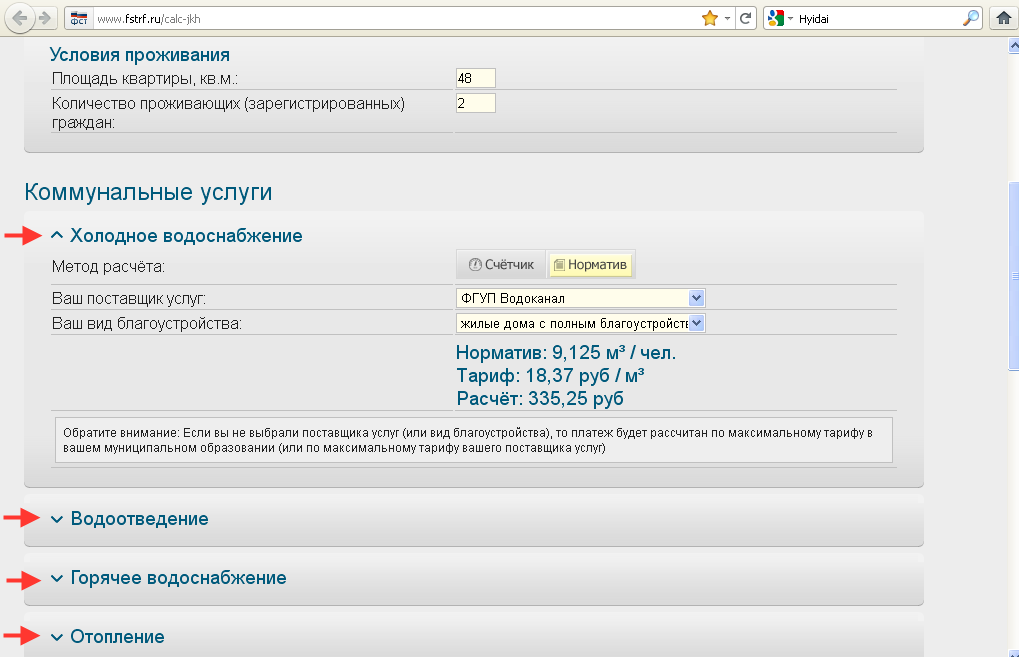
Task: Reload the current page
Action: [x=745, y=18]
